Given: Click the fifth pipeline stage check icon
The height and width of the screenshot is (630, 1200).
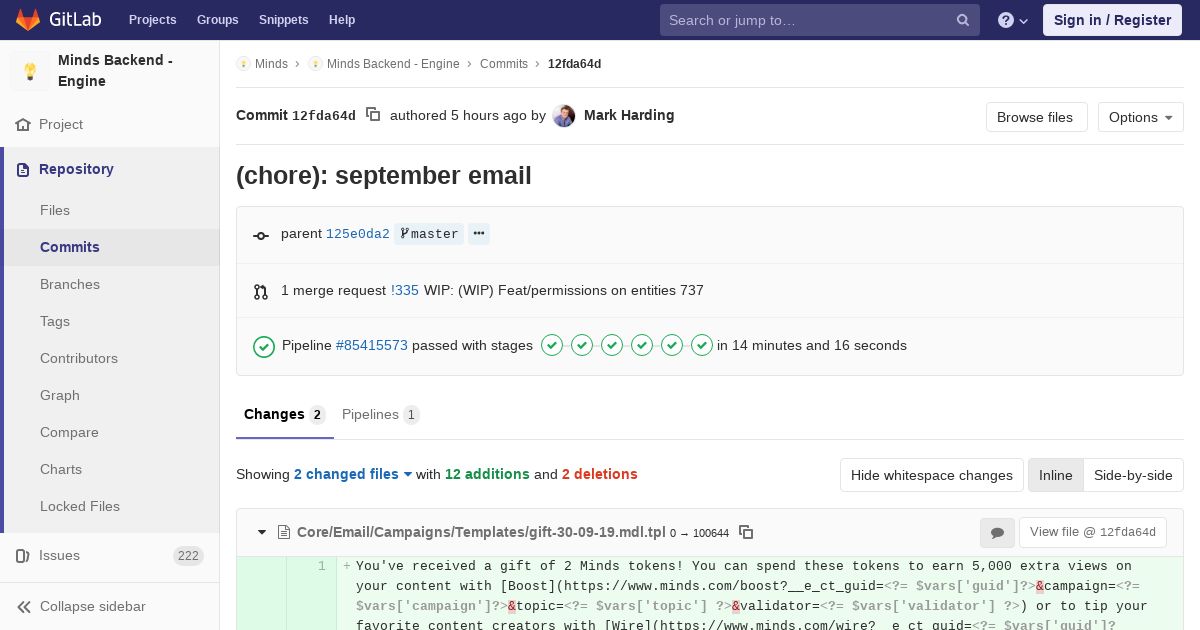Looking at the screenshot, I should 672,345.
